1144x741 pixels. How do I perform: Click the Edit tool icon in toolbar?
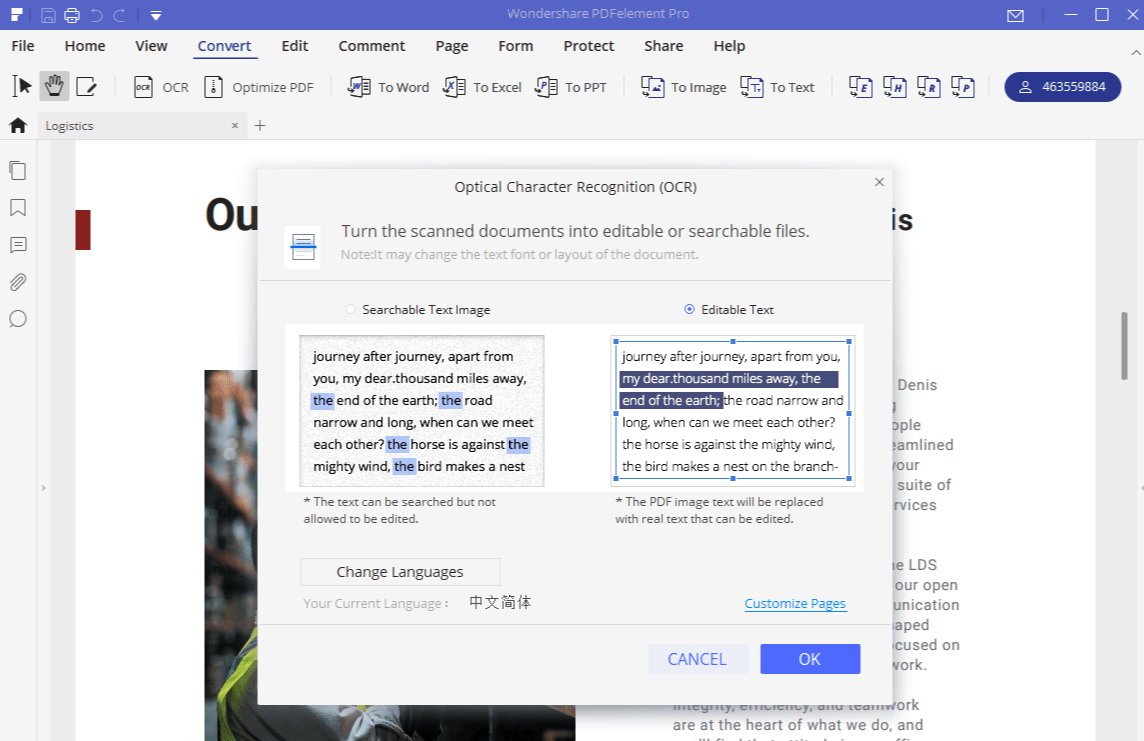pyautogui.click(x=86, y=87)
